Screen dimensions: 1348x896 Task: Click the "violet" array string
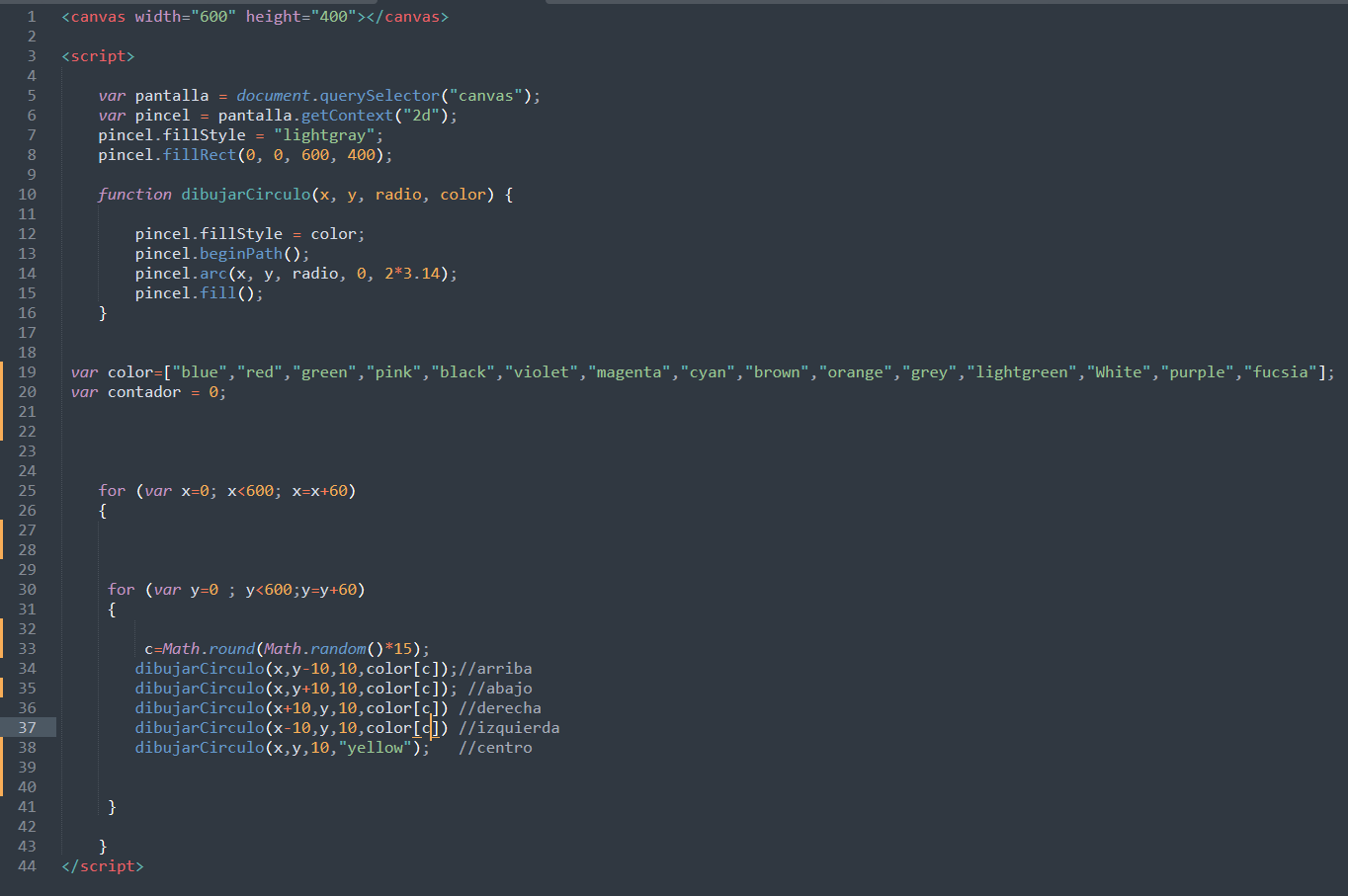[542, 372]
